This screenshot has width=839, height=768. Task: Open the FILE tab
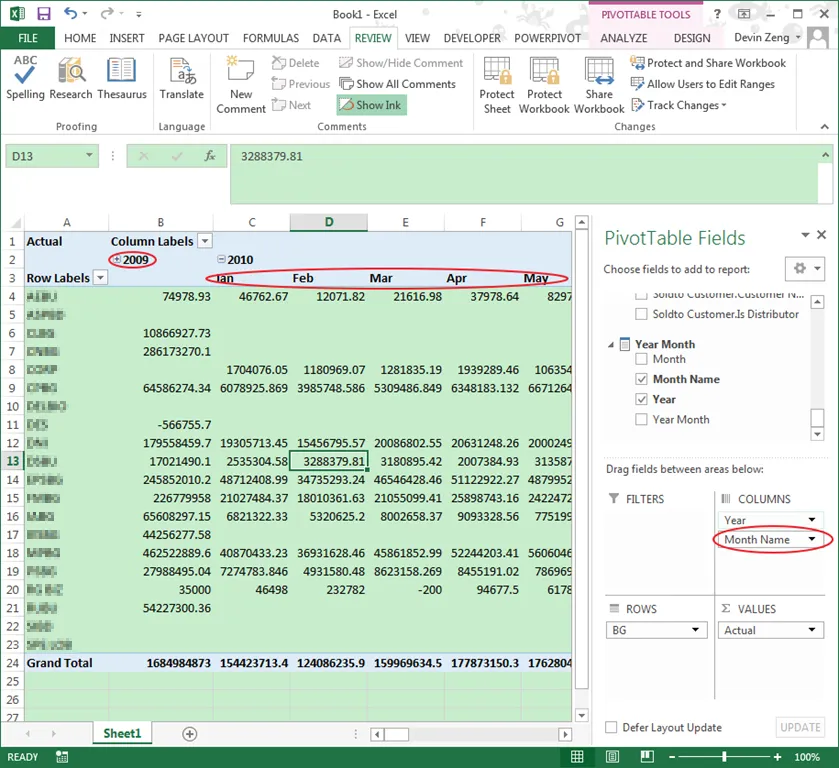tap(27, 38)
